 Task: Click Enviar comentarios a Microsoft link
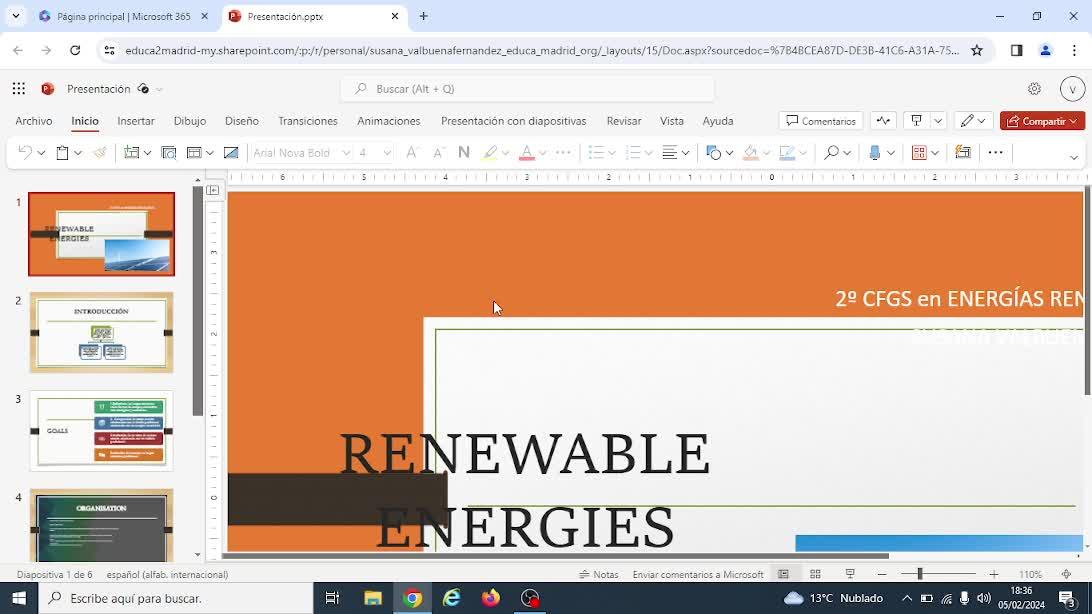[x=697, y=574]
